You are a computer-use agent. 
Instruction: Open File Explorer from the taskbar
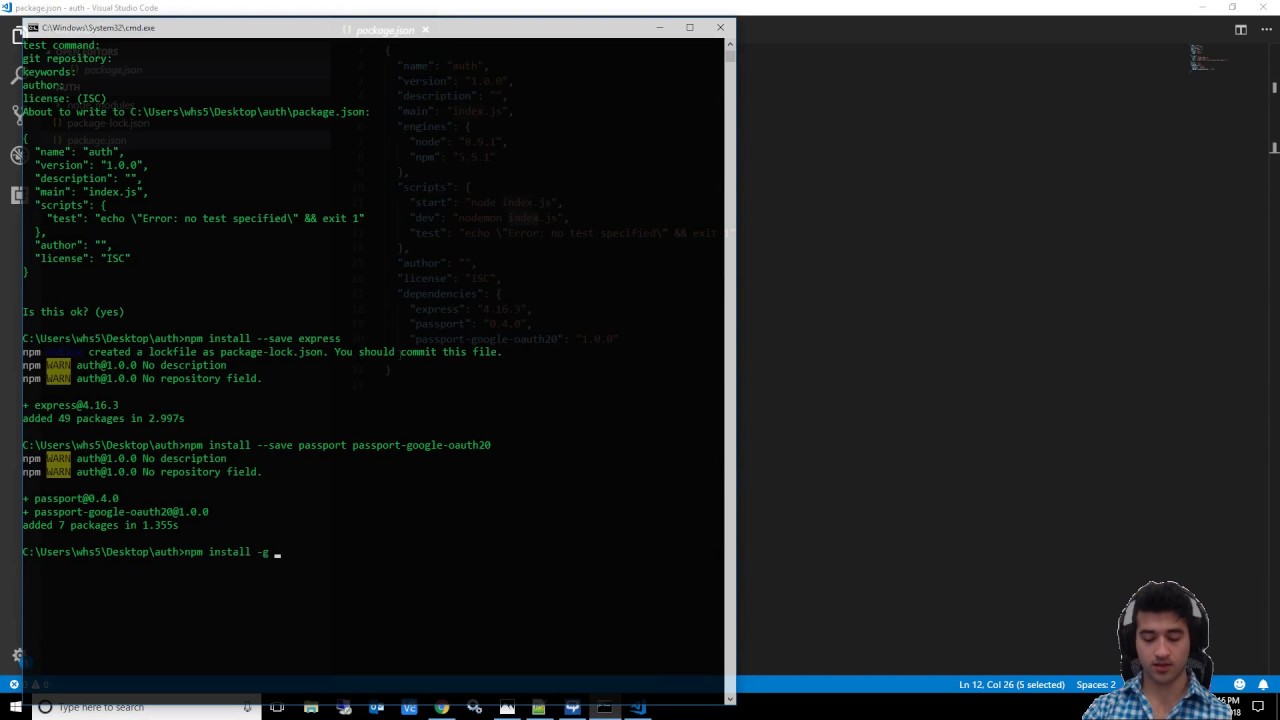tap(311, 708)
